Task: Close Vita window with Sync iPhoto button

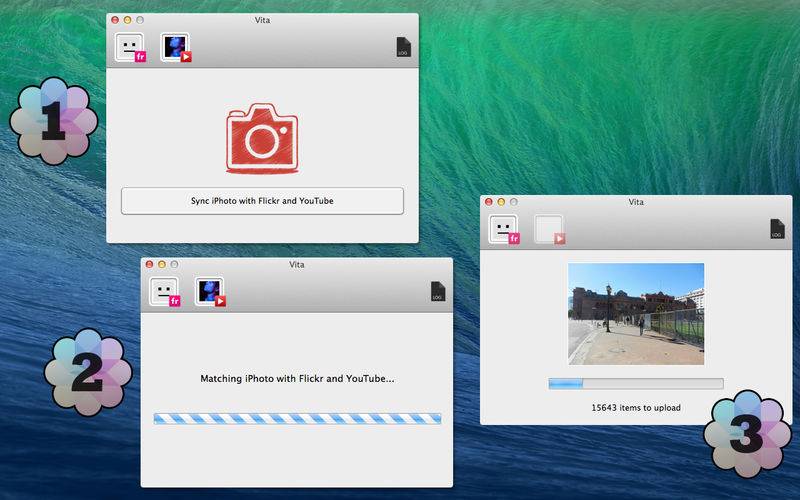Action: (x=115, y=20)
